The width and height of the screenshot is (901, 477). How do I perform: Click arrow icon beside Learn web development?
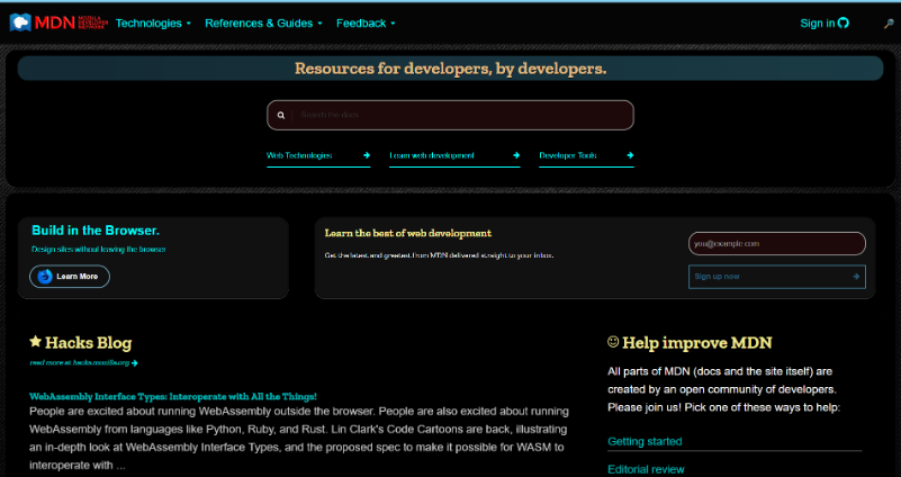pyautogui.click(x=516, y=155)
